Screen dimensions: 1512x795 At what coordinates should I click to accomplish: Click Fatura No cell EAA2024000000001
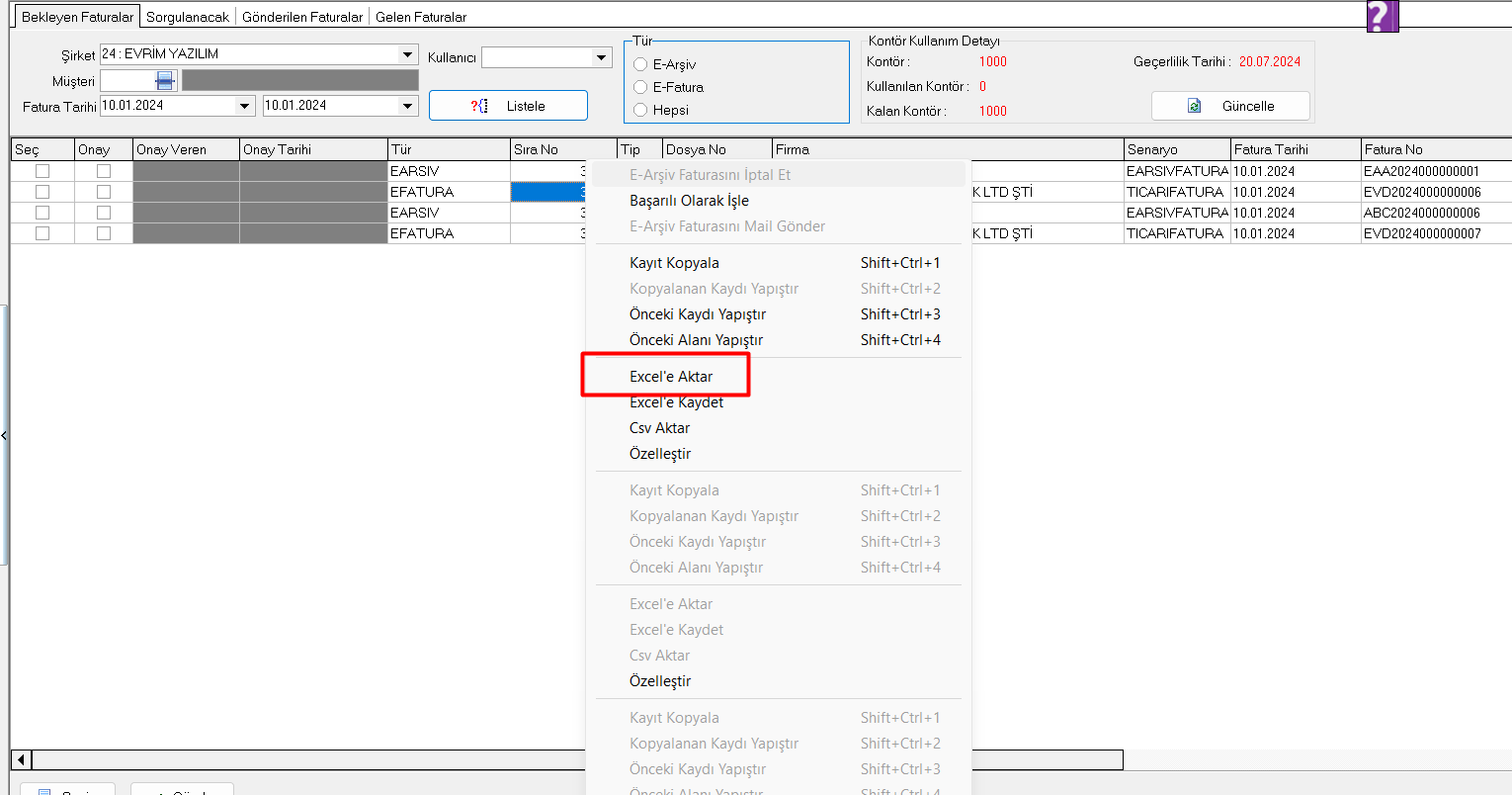(x=1436, y=171)
